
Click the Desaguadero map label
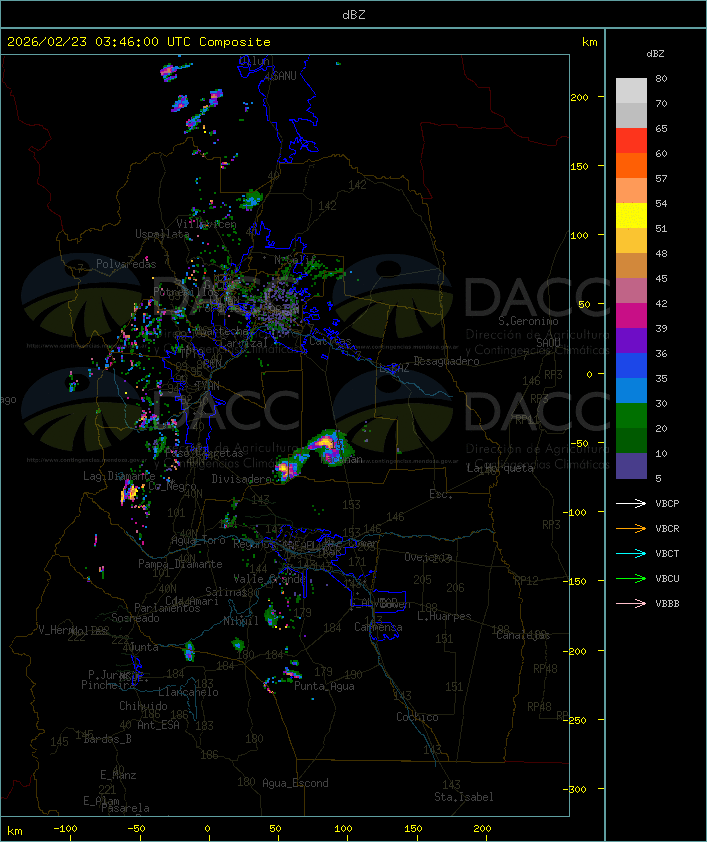[x=446, y=361]
